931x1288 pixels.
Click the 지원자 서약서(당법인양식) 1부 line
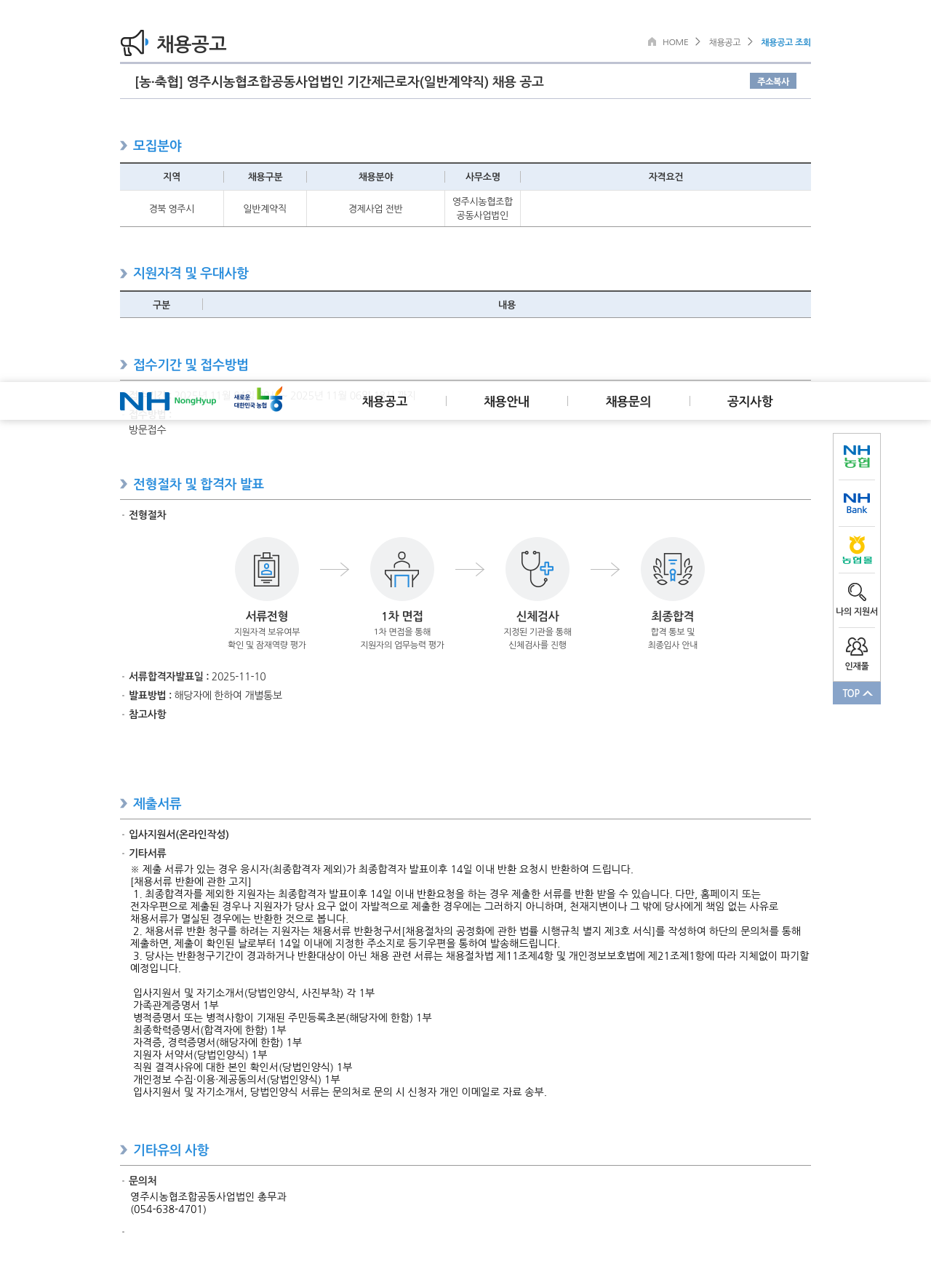[200, 1054]
